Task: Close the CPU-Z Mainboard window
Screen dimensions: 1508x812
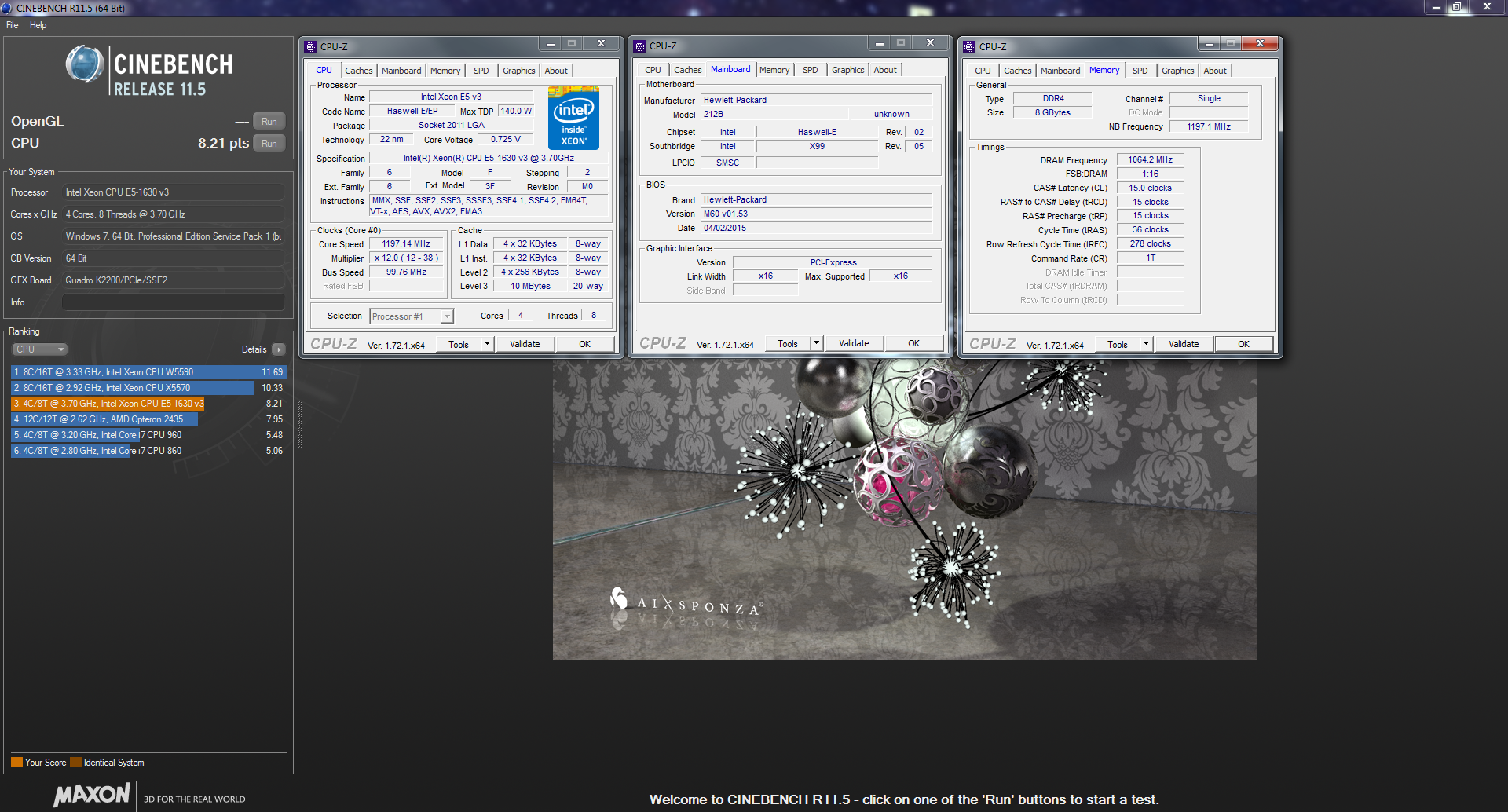Action: [930, 43]
